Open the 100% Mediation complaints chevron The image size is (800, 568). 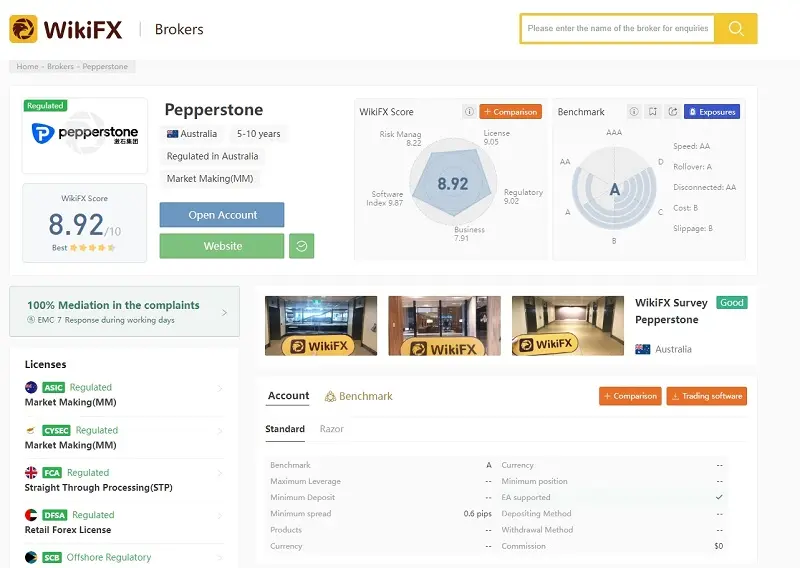click(224, 312)
